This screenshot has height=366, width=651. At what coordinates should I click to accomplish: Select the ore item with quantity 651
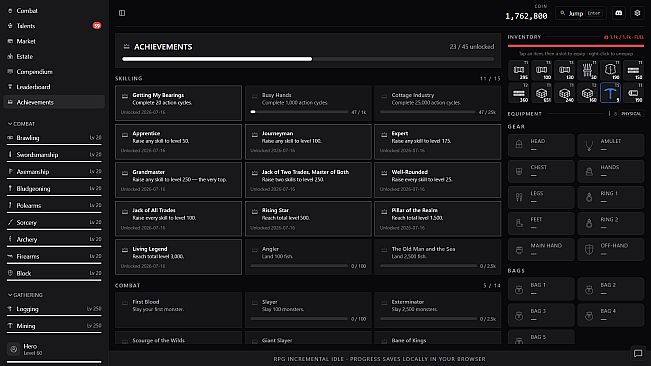point(541,93)
